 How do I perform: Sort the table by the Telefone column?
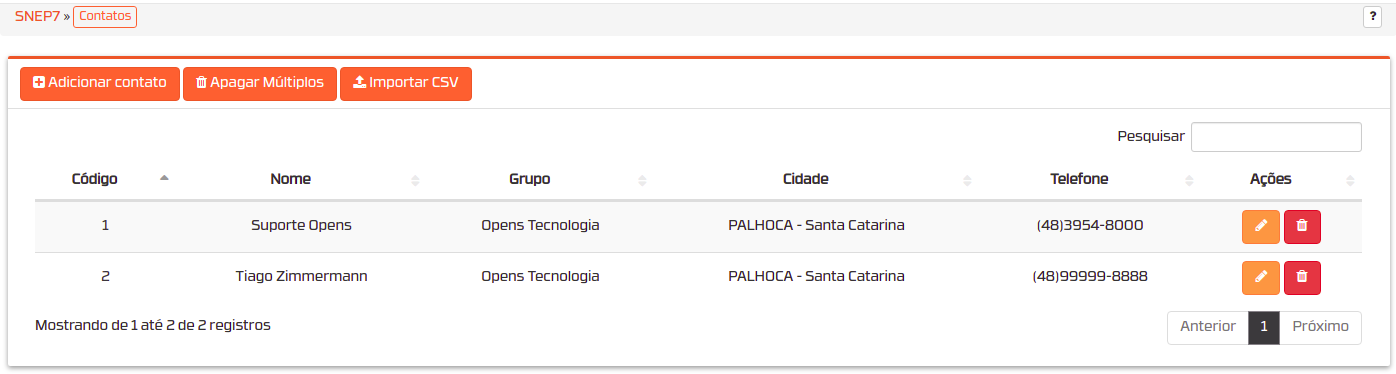tap(1079, 179)
